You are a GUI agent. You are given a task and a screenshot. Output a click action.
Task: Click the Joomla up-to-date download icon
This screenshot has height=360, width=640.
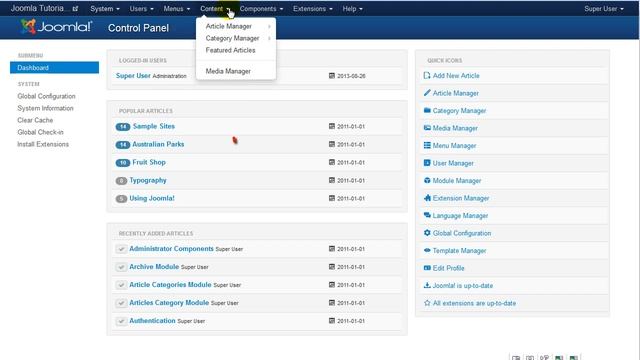point(427,285)
